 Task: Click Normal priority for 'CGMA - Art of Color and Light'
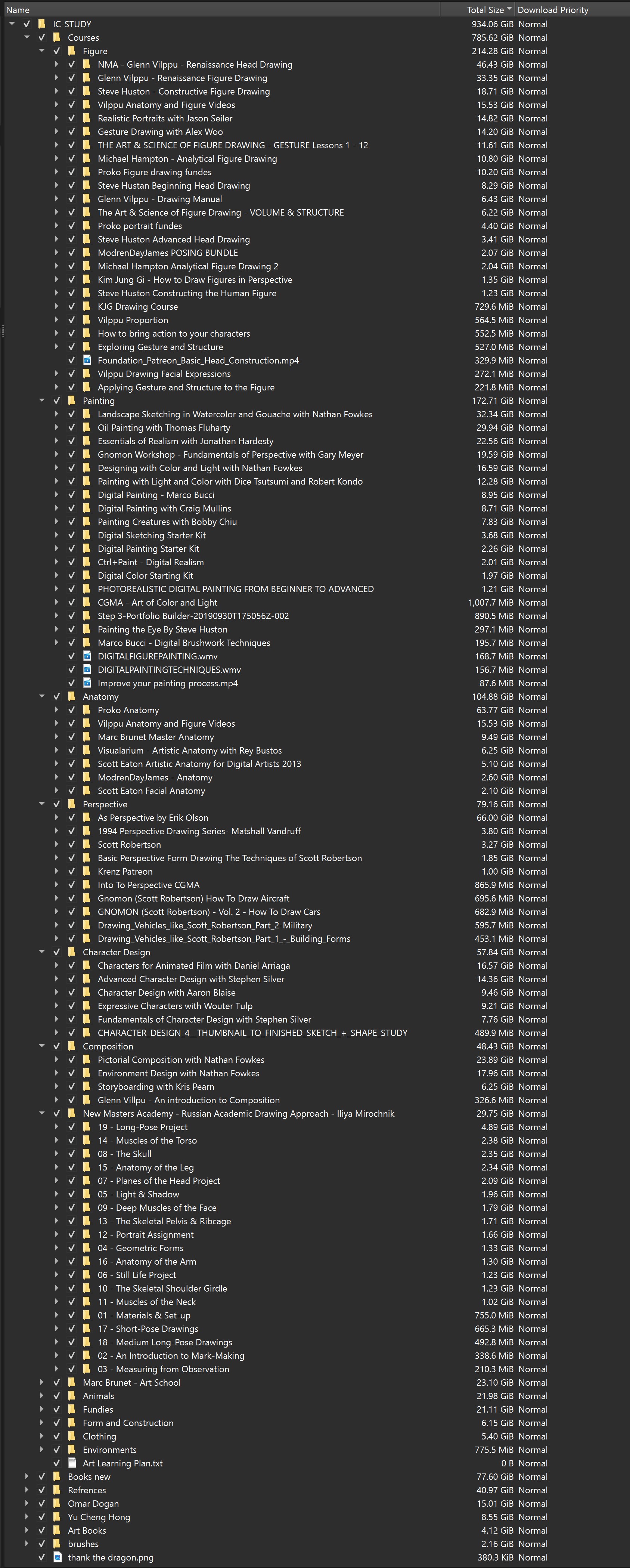(533, 602)
